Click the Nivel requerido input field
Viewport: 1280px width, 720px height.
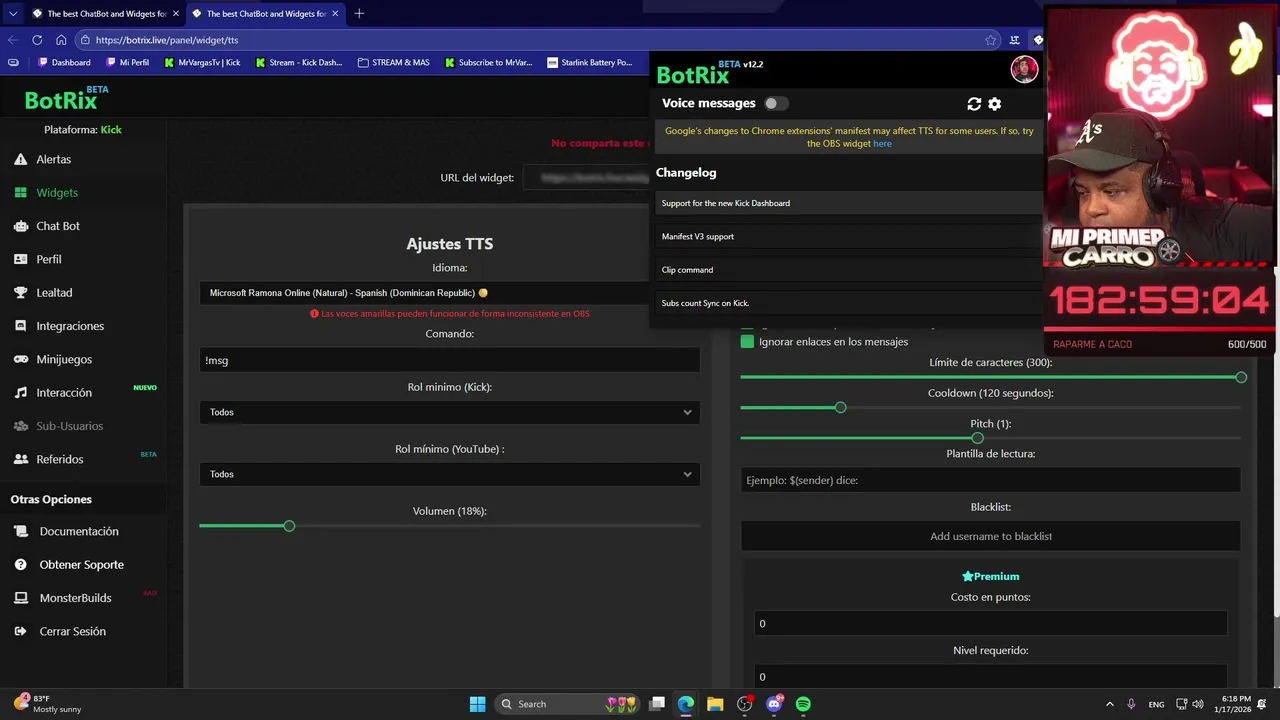click(x=990, y=676)
